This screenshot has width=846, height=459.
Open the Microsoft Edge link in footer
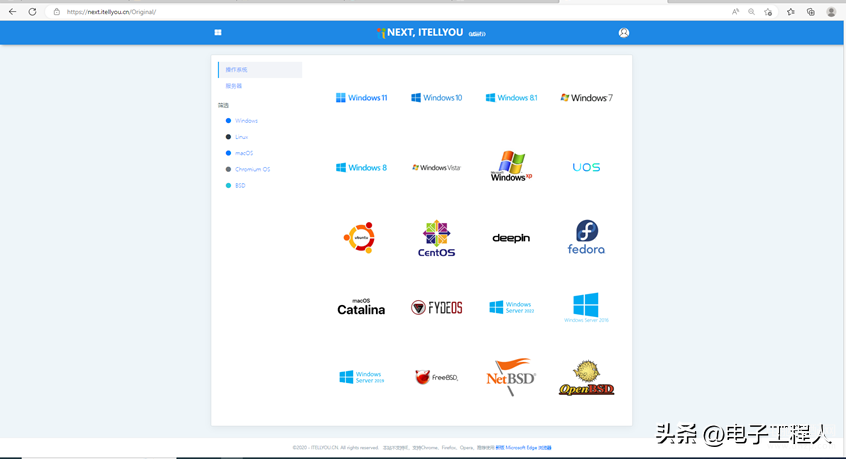point(527,448)
